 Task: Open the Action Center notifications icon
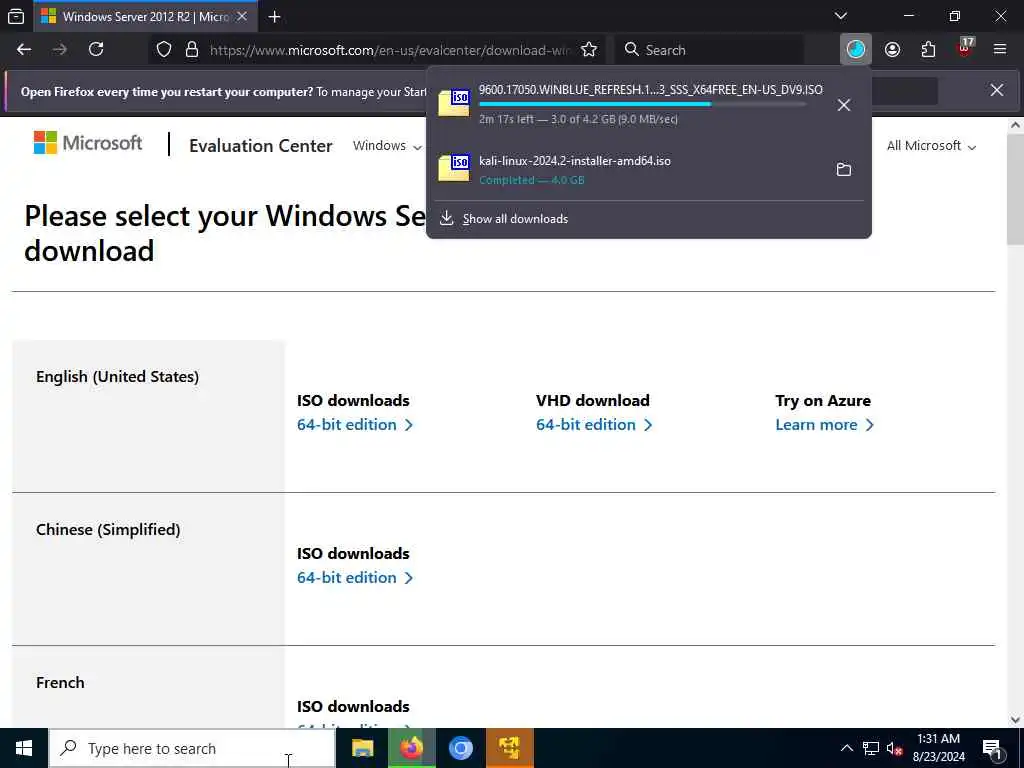click(993, 748)
